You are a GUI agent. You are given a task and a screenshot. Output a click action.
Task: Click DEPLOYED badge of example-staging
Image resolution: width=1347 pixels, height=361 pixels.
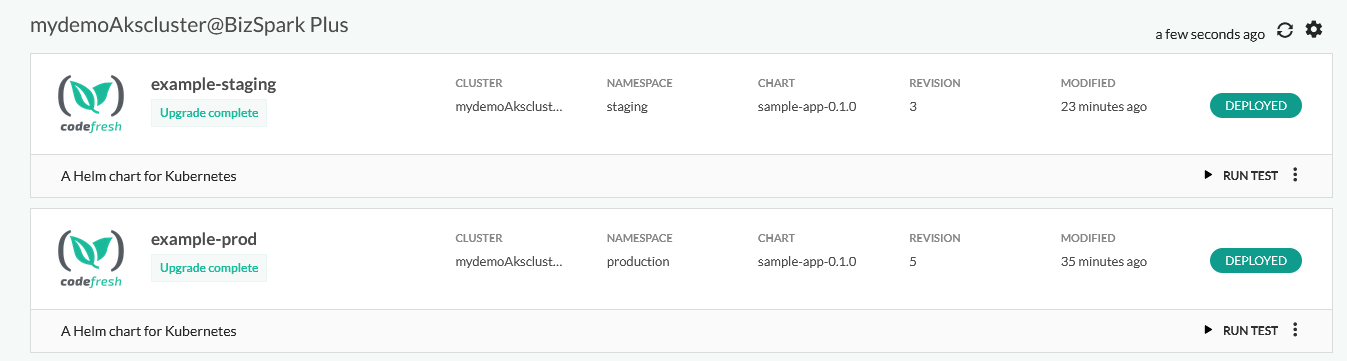[x=1256, y=106]
